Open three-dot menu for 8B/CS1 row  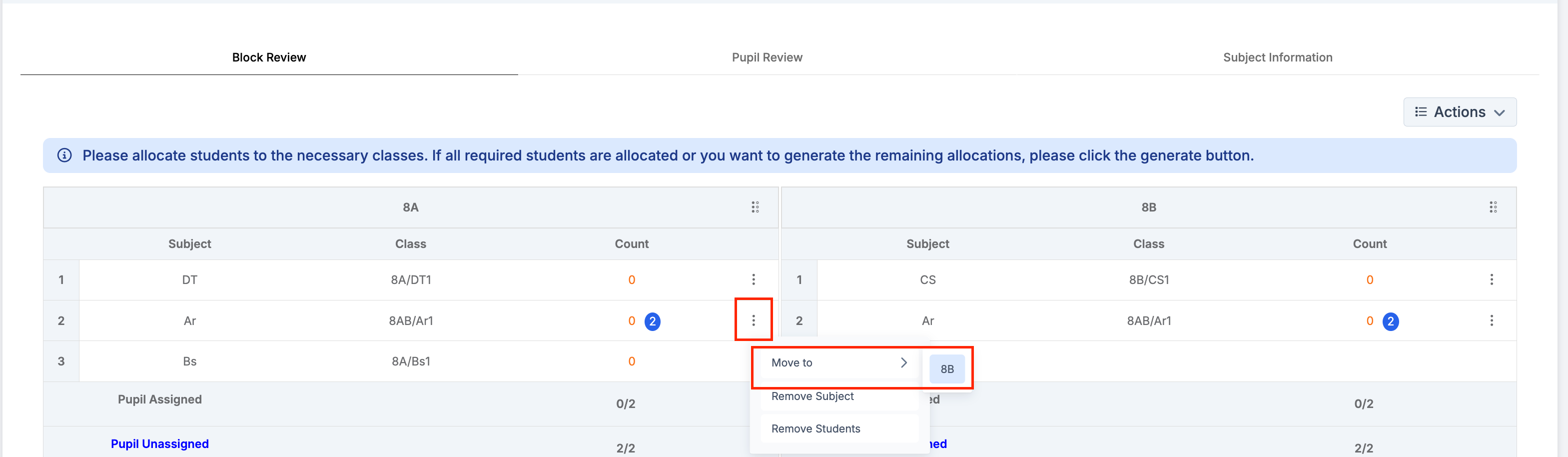pos(1492,279)
